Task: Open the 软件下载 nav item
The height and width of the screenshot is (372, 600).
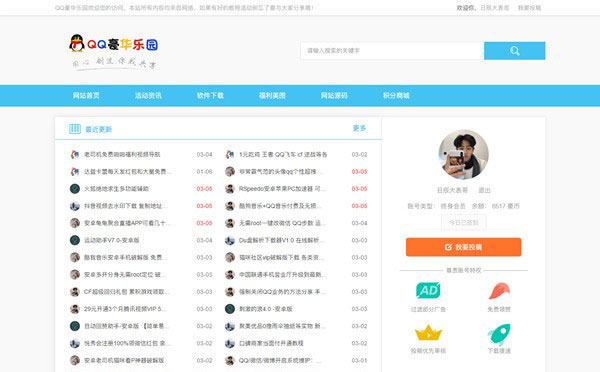Action: tap(210, 96)
